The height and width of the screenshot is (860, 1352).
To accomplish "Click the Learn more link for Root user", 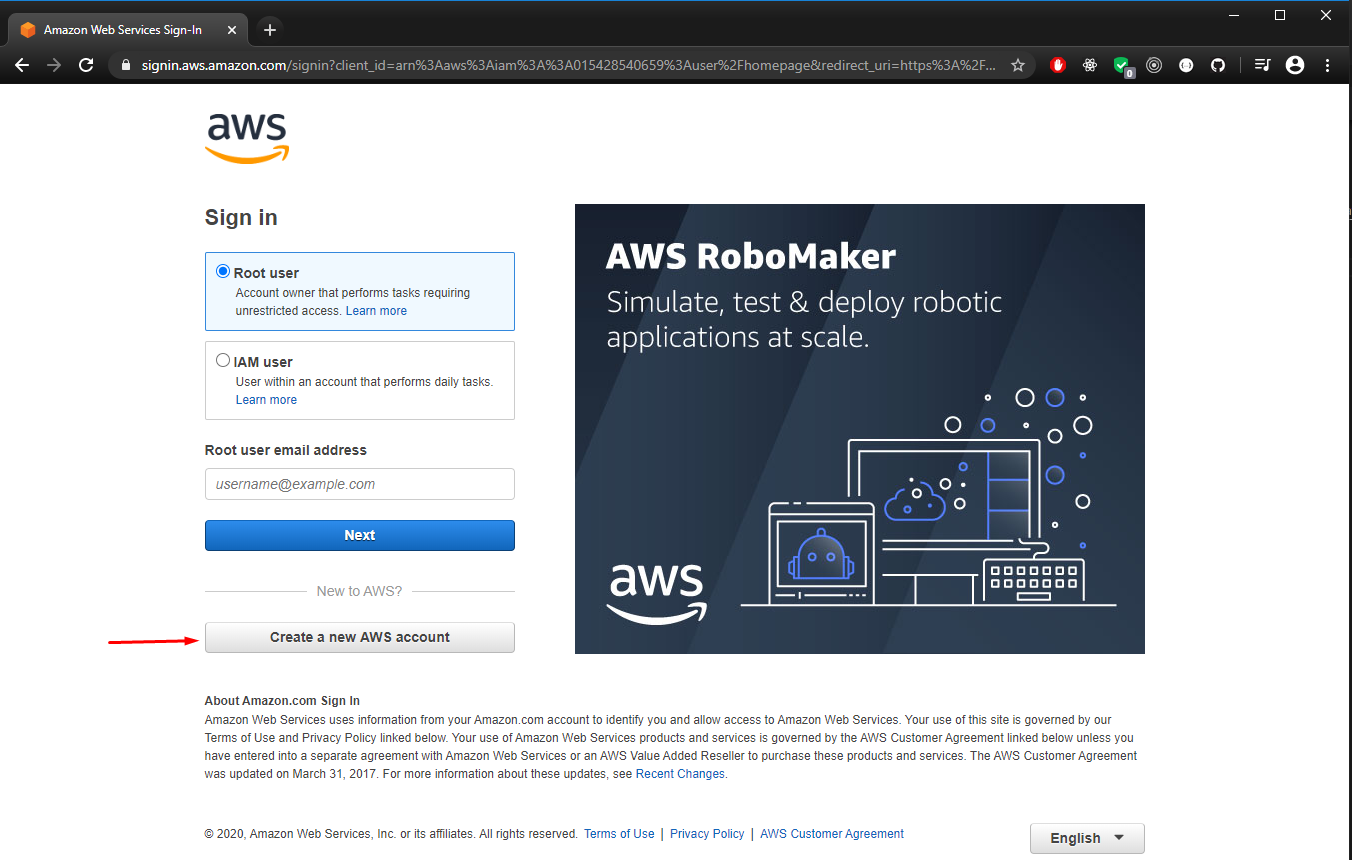I will [x=376, y=310].
